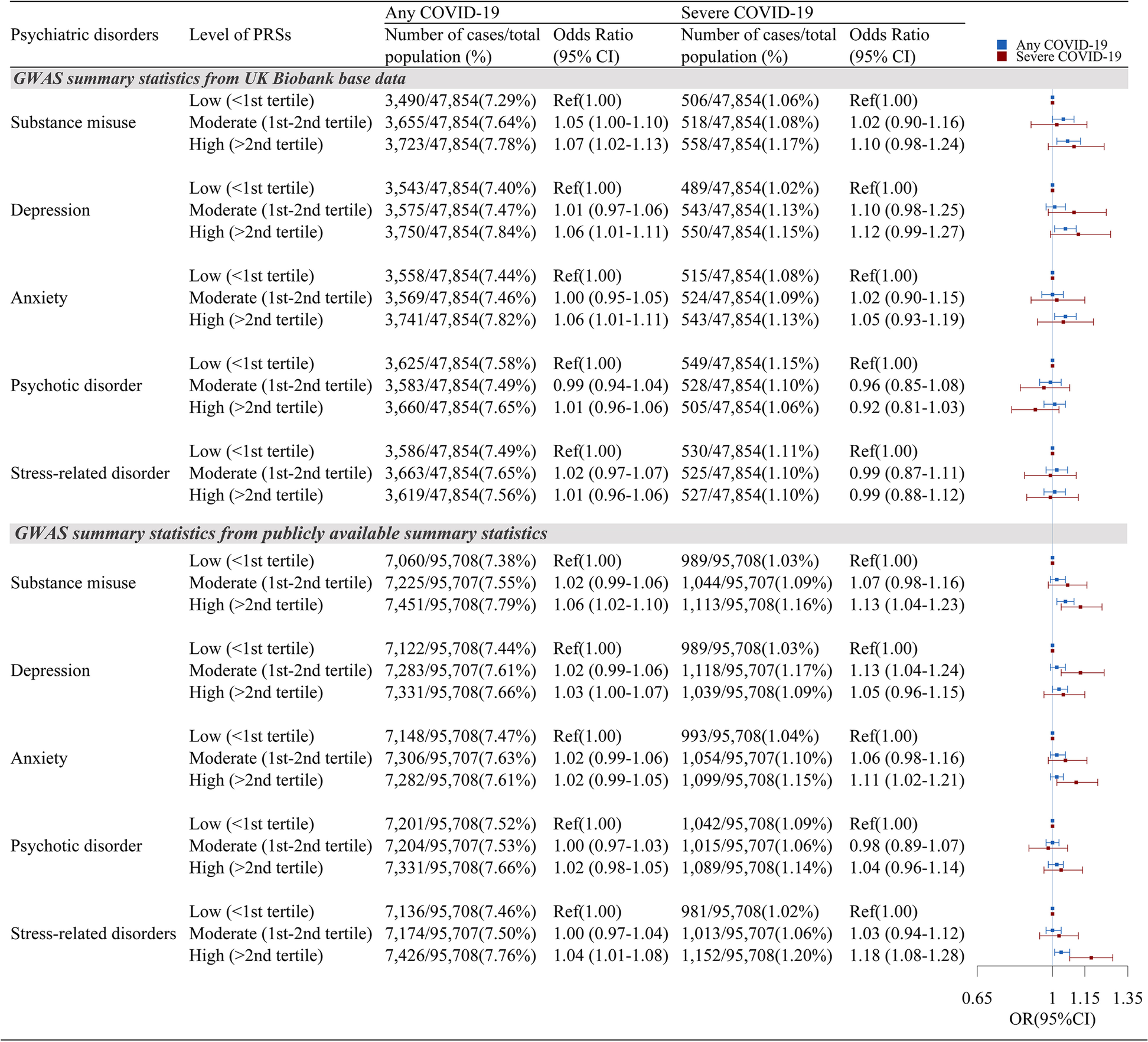This screenshot has width=1148, height=1042.
Task: Click the 'OR(95%CI)' axis title
Action: (x=1052, y=1019)
